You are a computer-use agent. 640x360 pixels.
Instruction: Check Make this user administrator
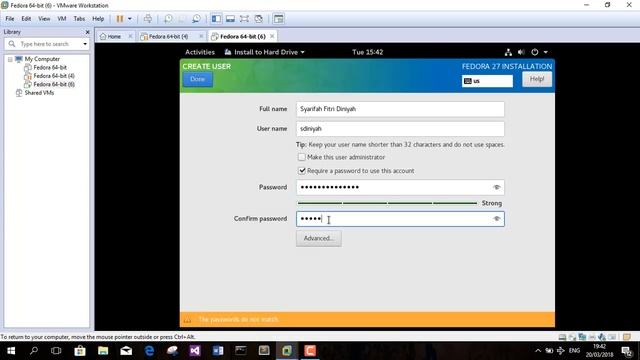(302, 157)
